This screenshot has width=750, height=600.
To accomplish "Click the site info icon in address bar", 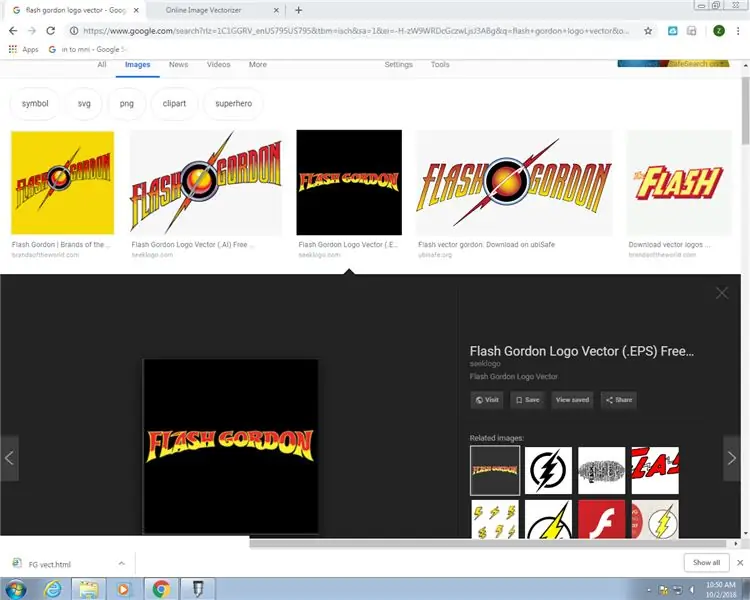I will pyautogui.click(x=74, y=31).
